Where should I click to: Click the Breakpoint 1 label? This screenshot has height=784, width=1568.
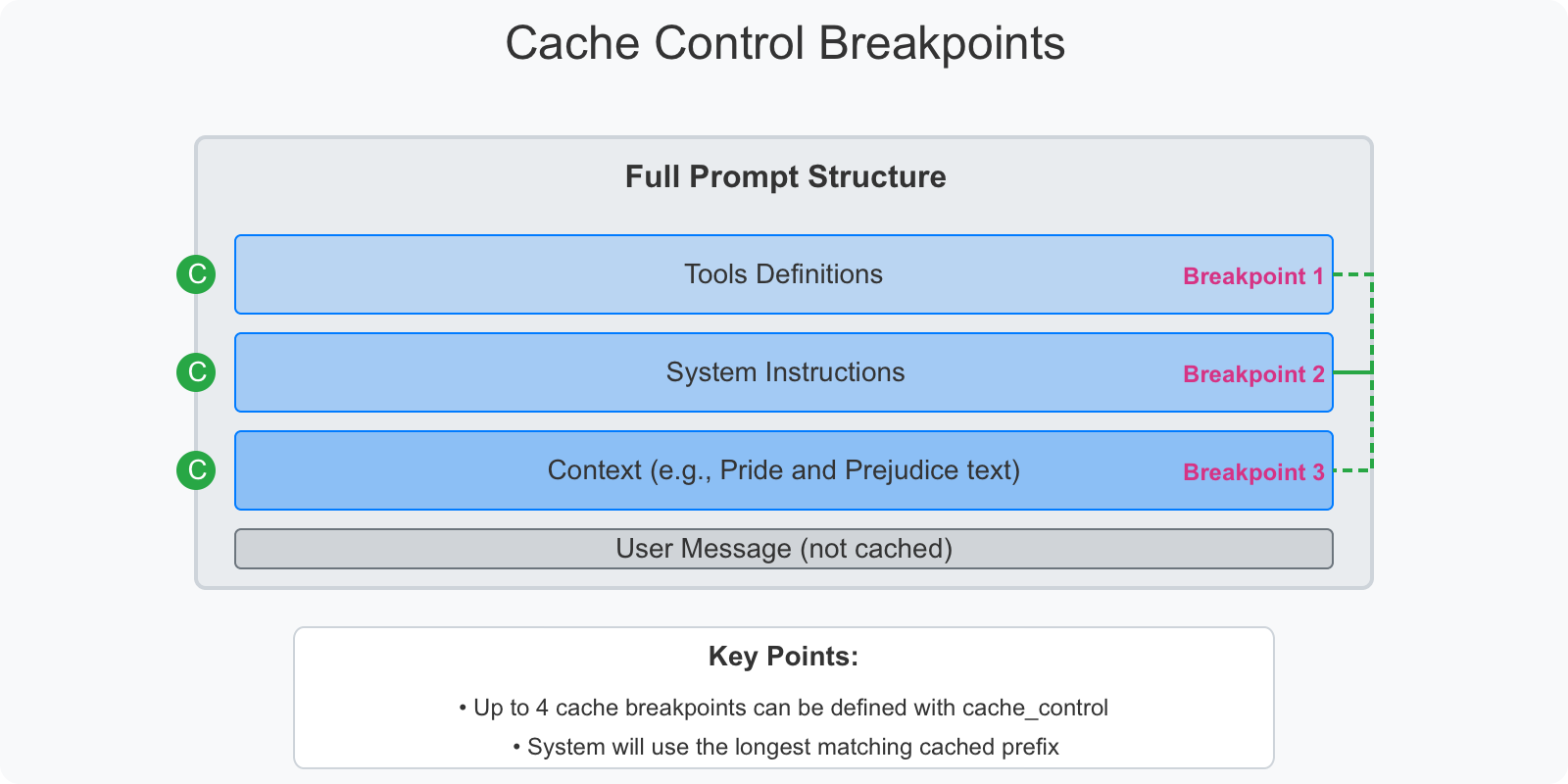point(1253,276)
